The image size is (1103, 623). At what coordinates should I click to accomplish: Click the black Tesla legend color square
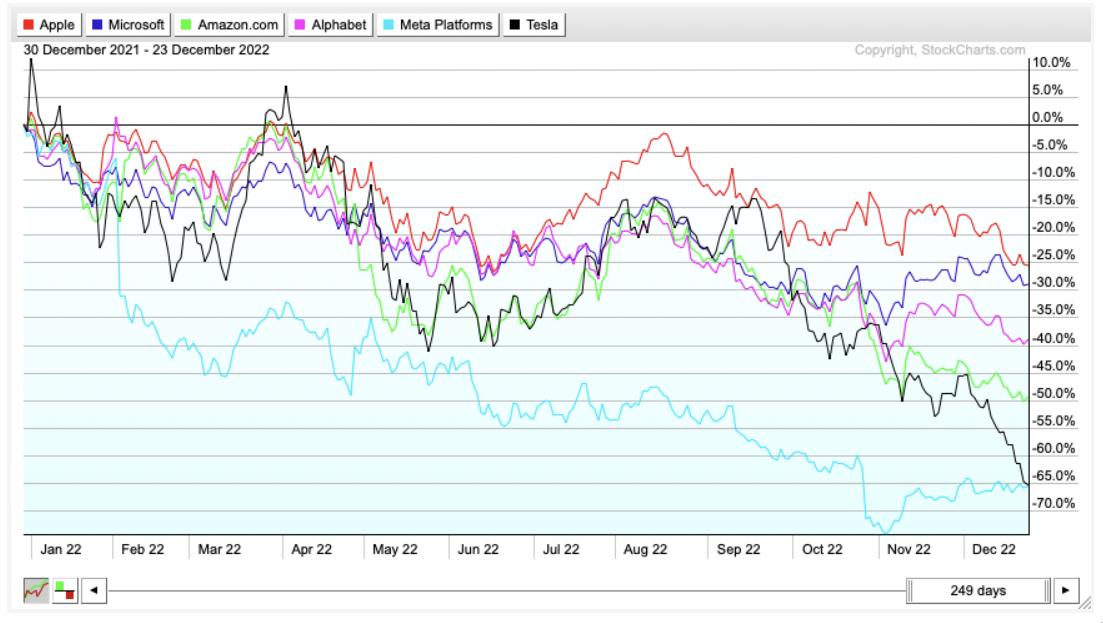pos(515,25)
